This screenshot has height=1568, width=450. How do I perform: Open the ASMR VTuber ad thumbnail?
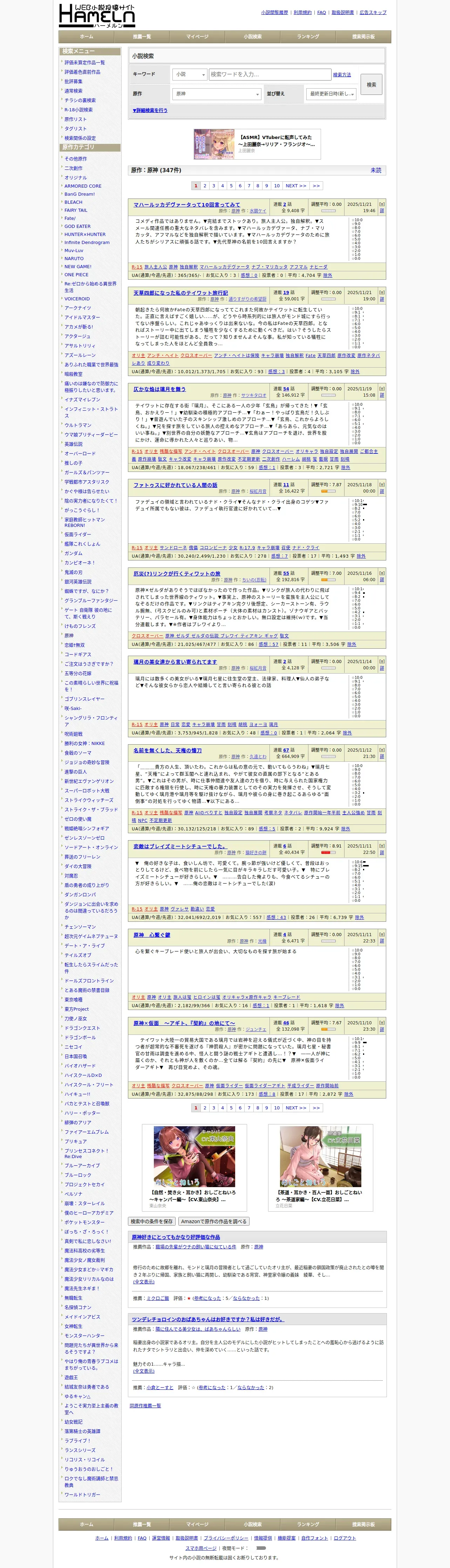[214, 144]
